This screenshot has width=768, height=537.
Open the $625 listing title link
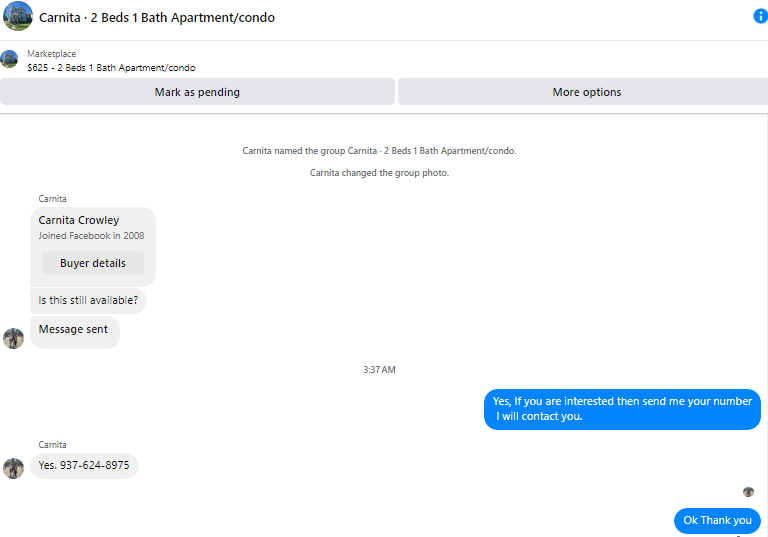point(111,68)
